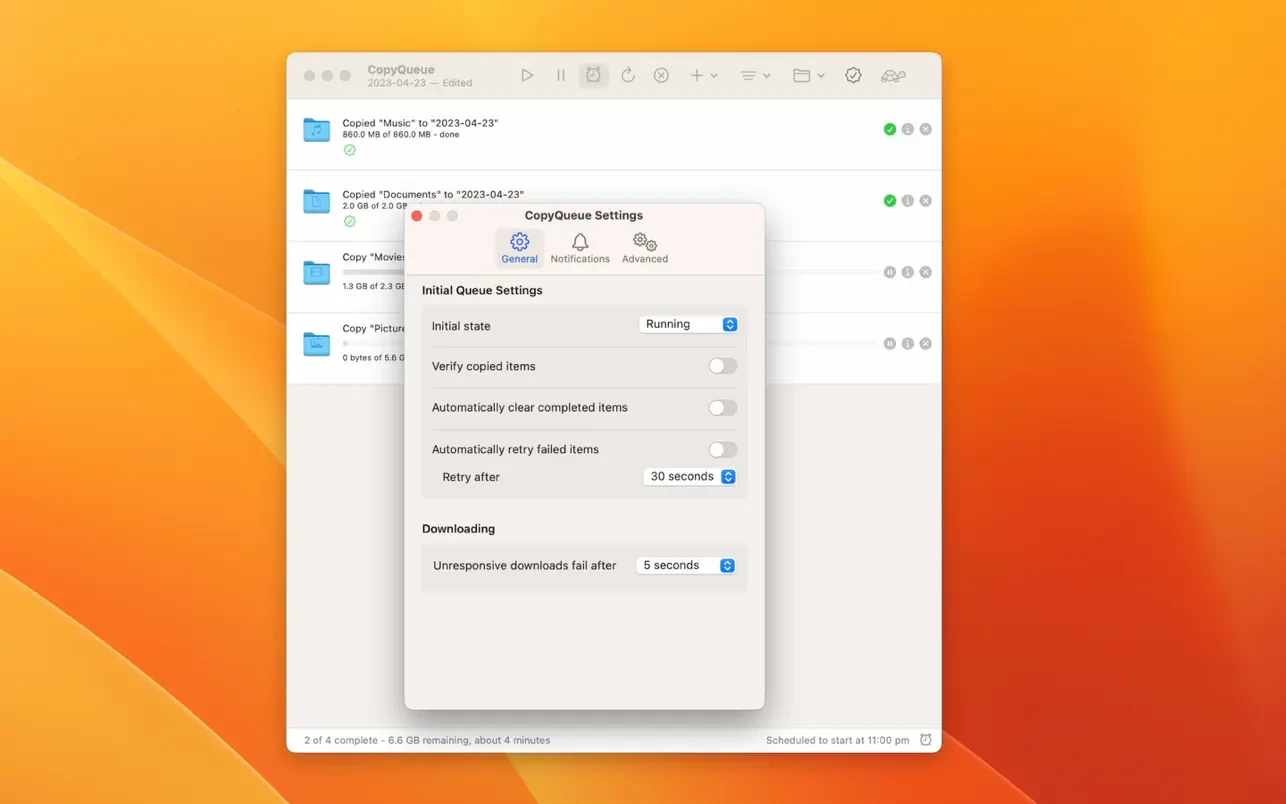This screenshot has width=1286, height=804.
Task: Click the alarm clock schedule icon in toolbar
Action: [x=593, y=76]
